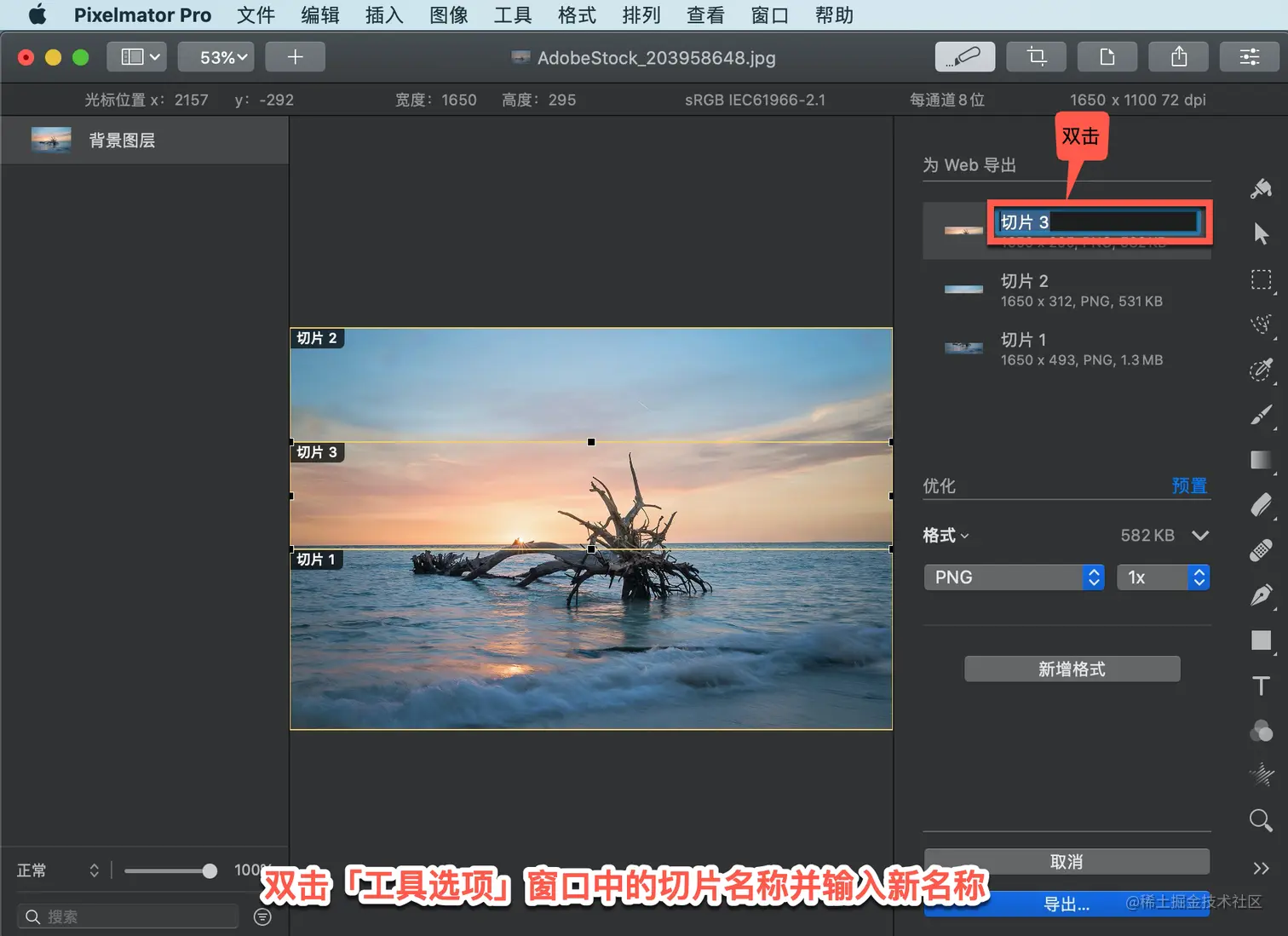Select the Rectangular Selection tool
This screenshot has width=1288, height=936.
pyautogui.click(x=1261, y=279)
